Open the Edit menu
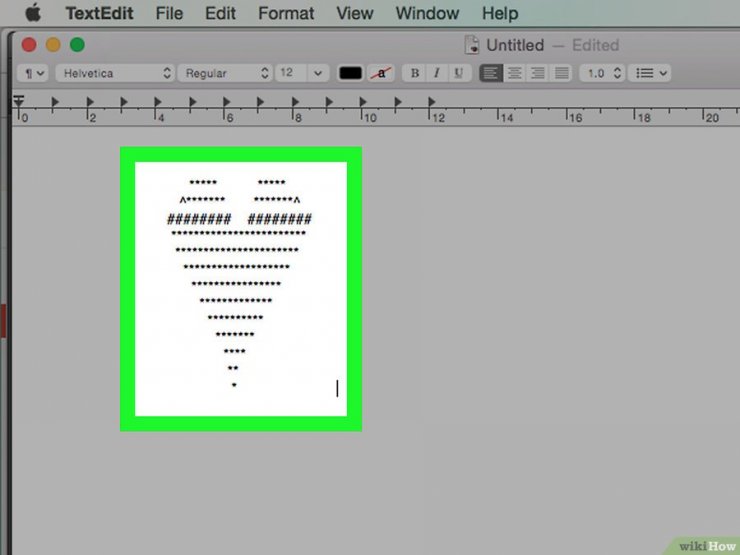740x555 pixels. pyautogui.click(x=220, y=13)
